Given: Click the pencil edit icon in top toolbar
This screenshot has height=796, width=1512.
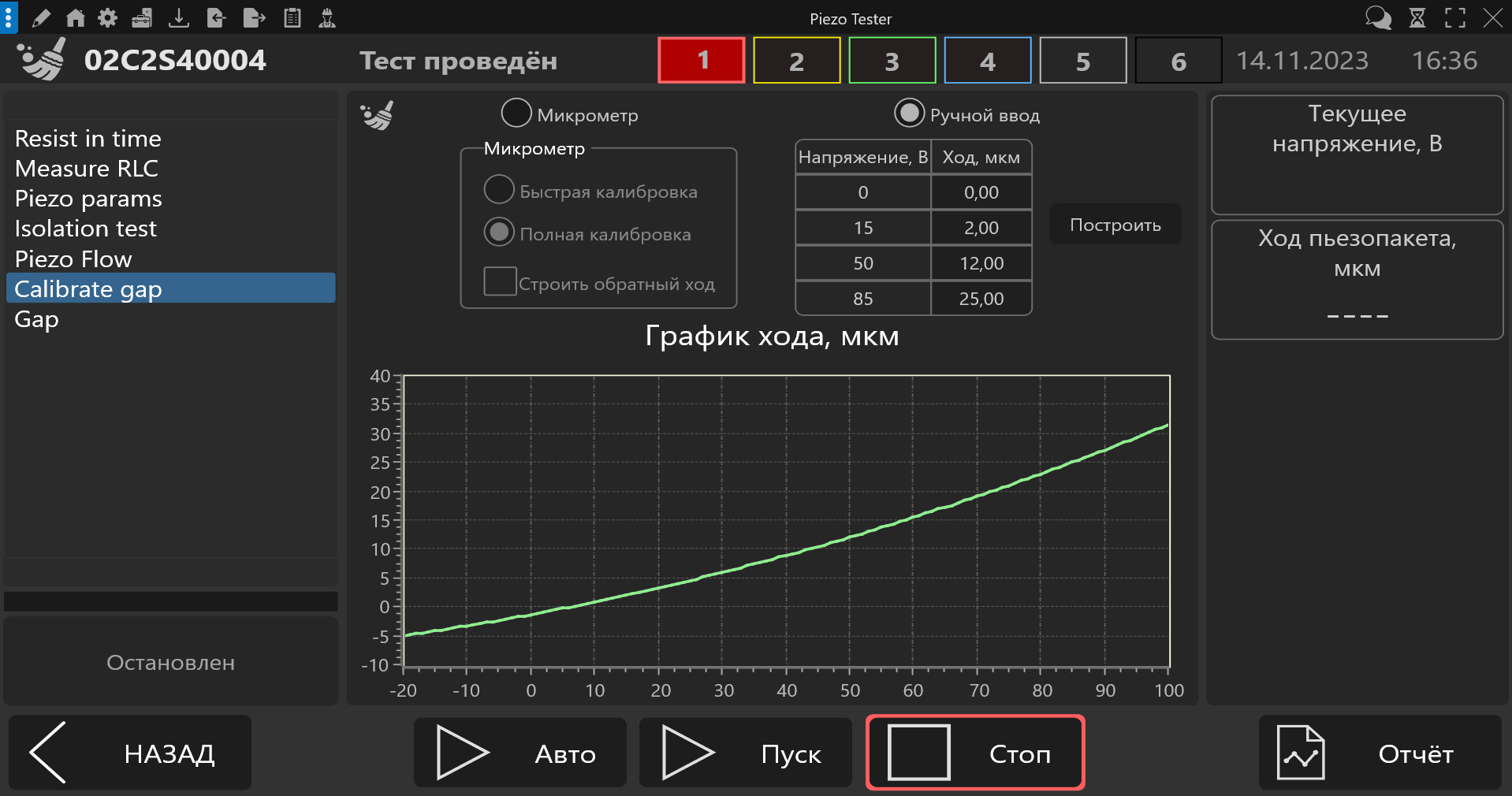Looking at the screenshot, I should click(x=41, y=18).
